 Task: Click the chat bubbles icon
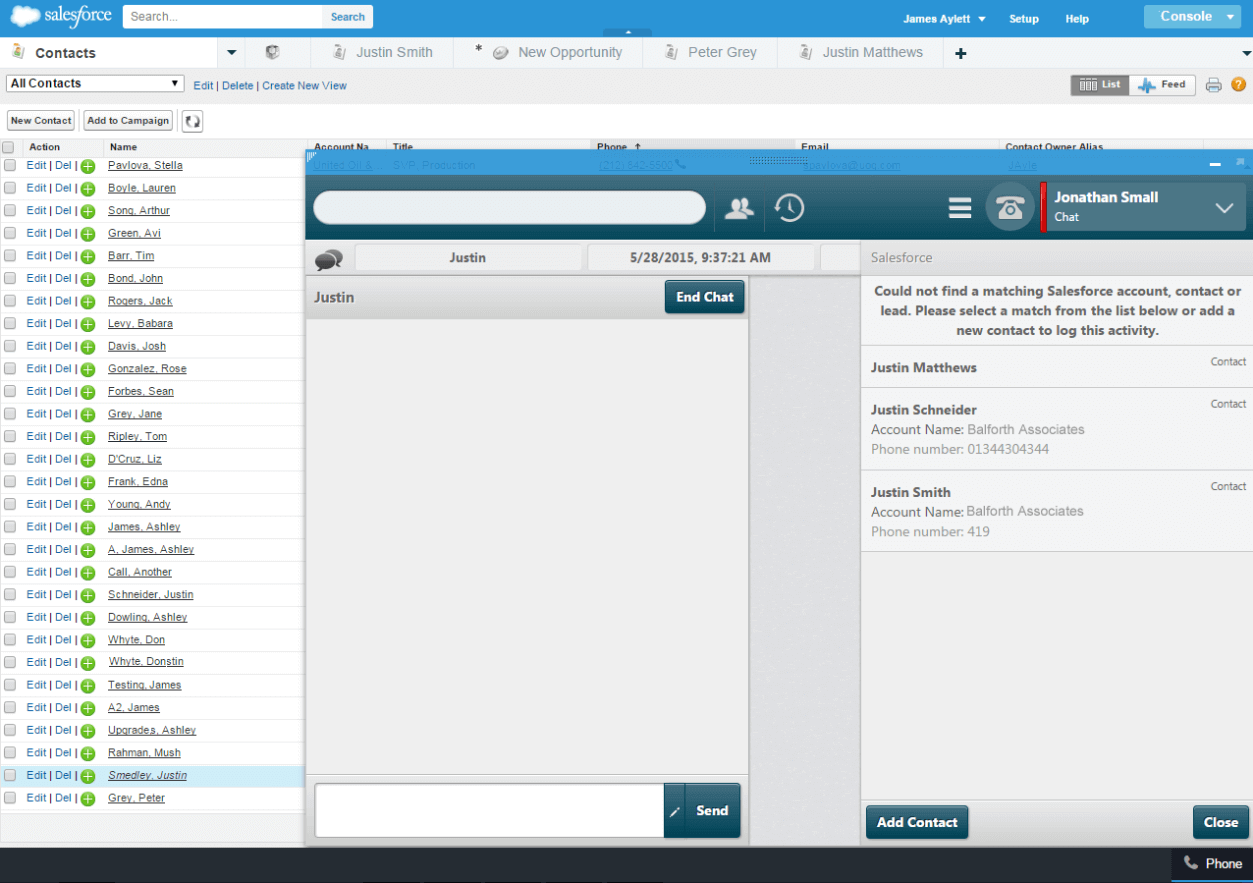329,260
